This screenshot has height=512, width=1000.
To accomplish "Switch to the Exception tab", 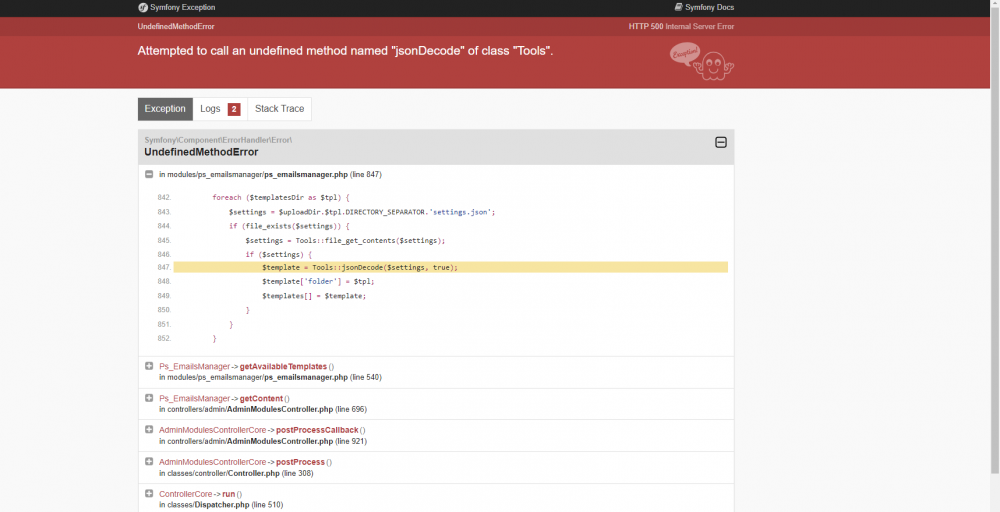I will [165, 109].
